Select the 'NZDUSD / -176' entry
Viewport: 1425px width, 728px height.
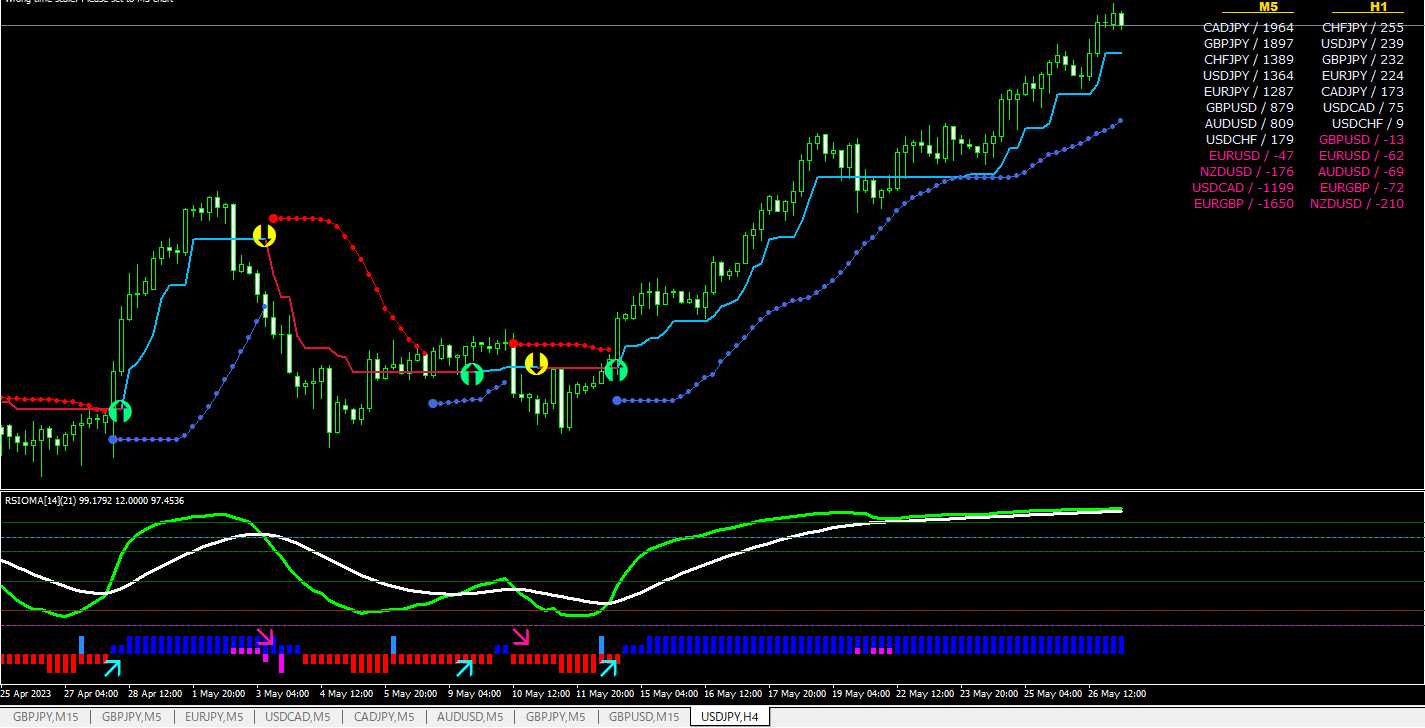point(1247,172)
